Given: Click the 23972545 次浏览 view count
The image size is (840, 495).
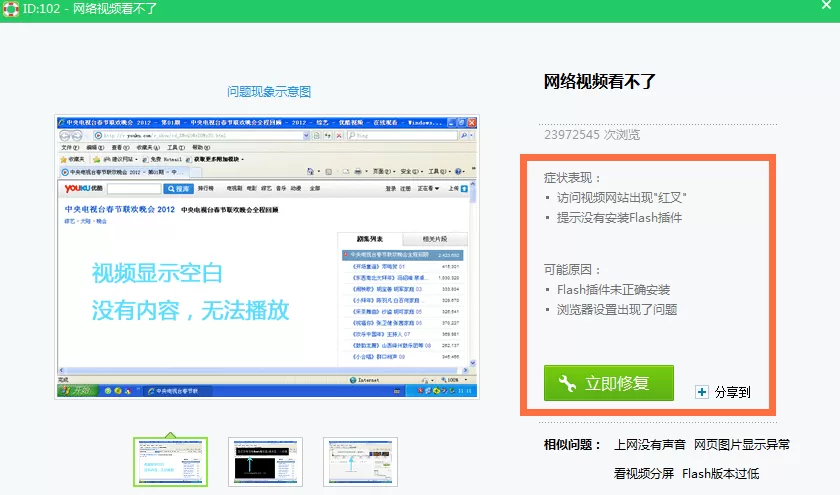Looking at the screenshot, I should (x=592, y=134).
